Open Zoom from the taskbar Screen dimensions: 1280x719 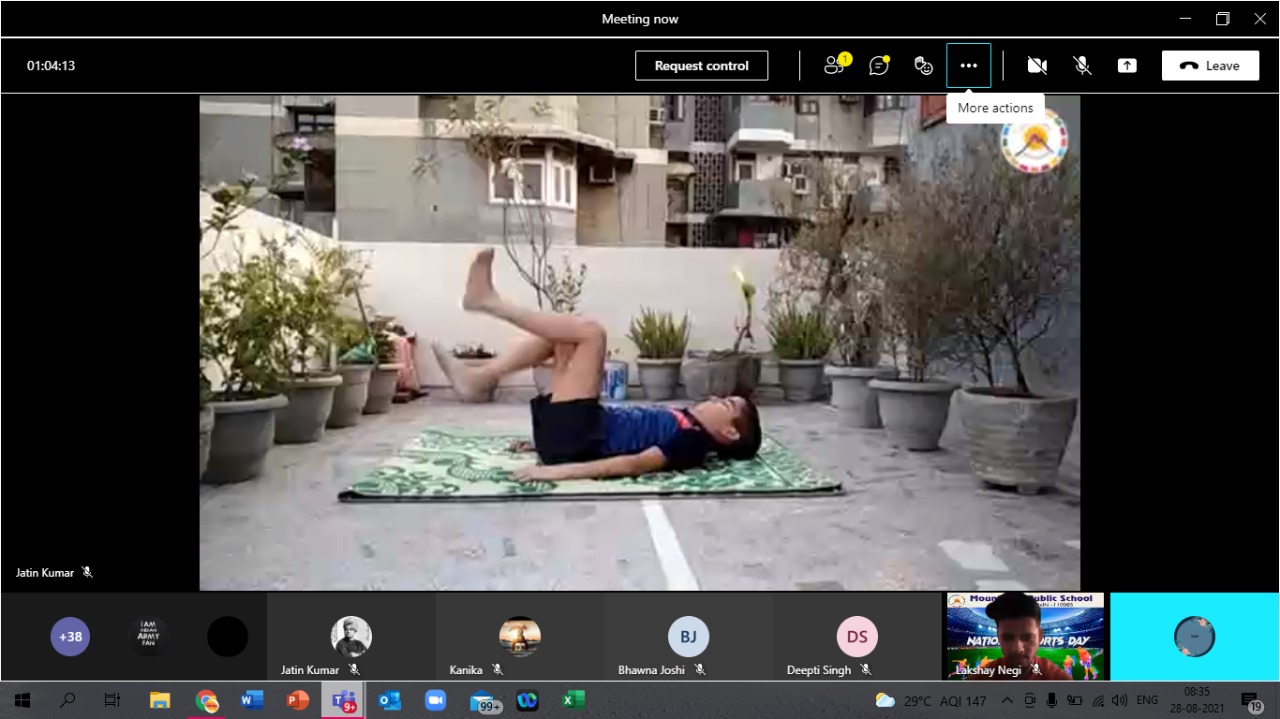(x=435, y=701)
